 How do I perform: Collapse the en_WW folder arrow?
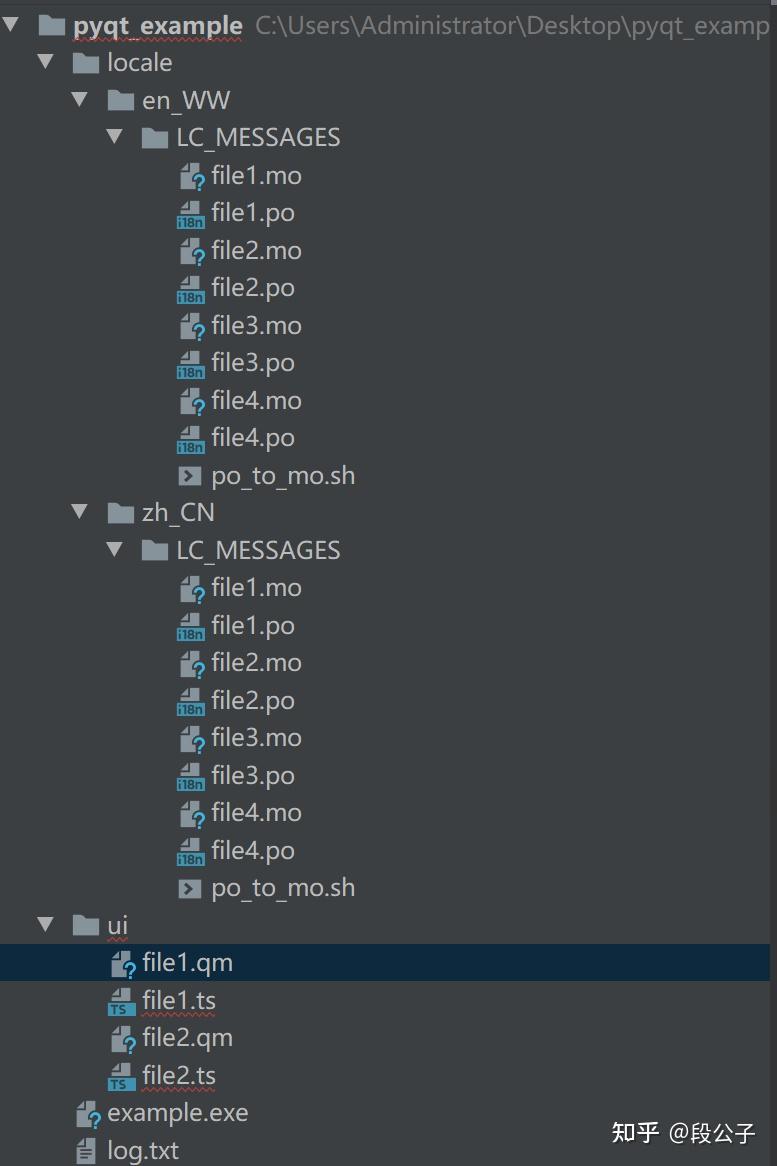pyautogui.click(x=80, y=99)
